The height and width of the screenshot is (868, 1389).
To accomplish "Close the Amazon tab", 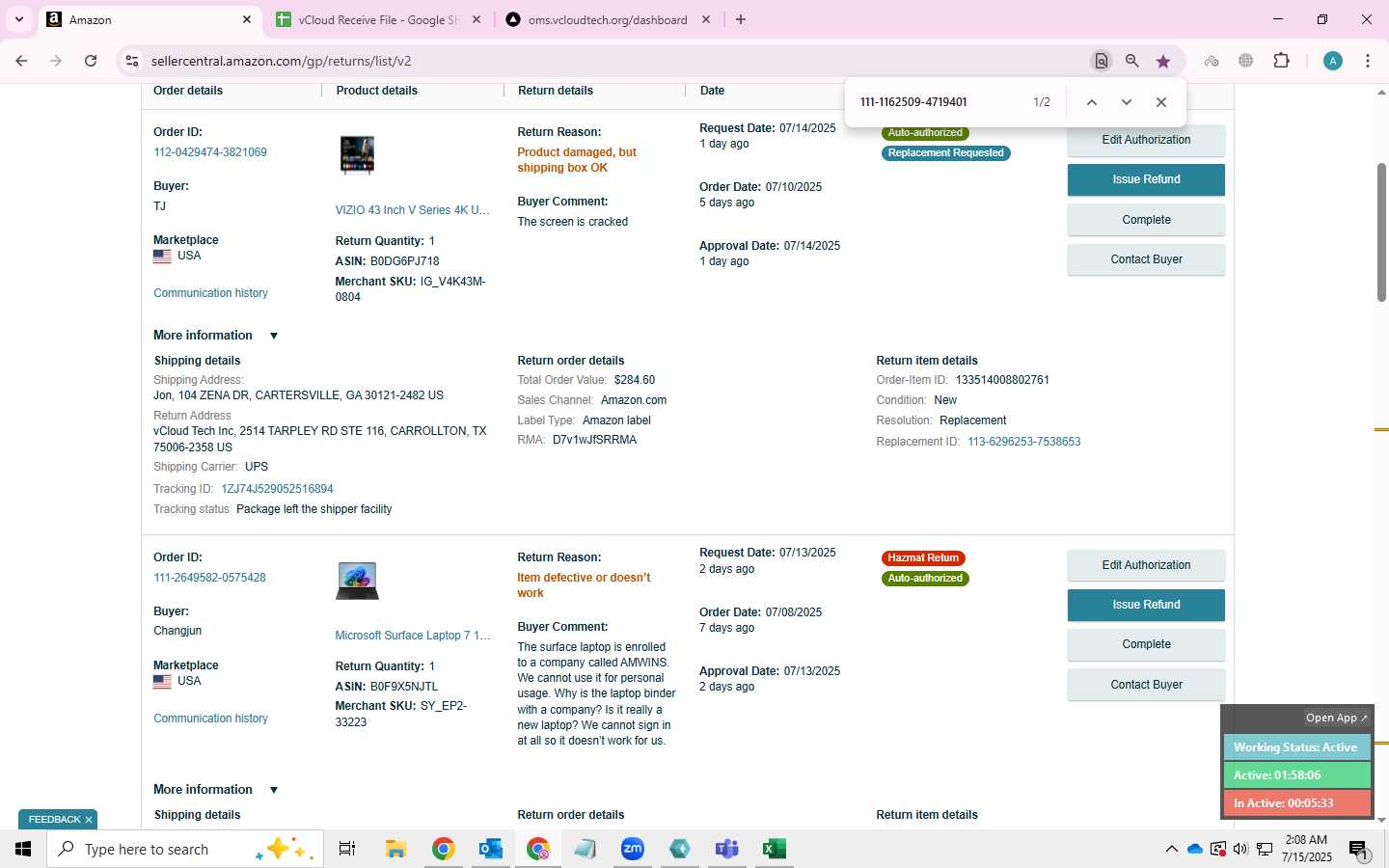I will click(x=247, y=19).
